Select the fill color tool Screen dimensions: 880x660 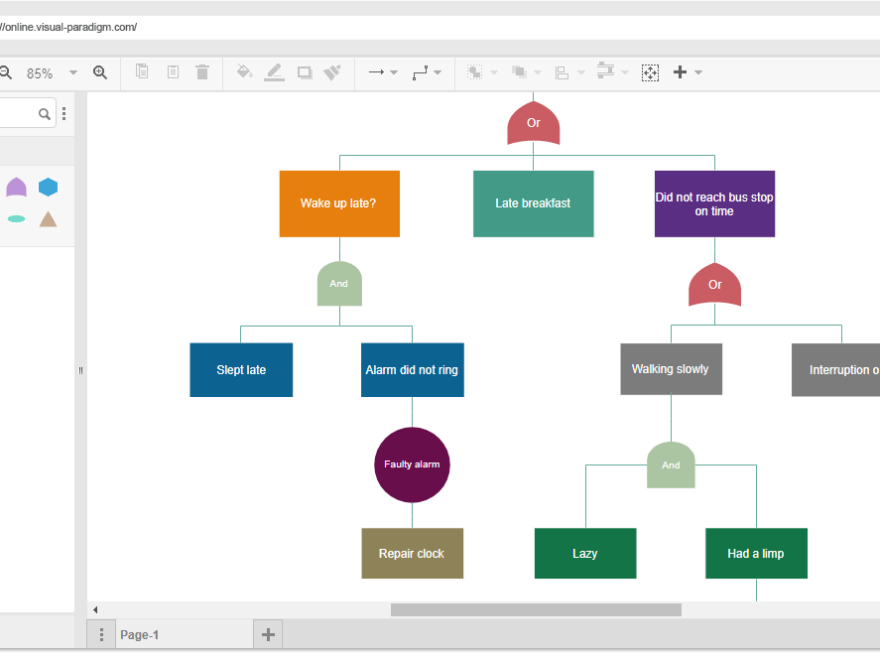click(x=244, y=72)
